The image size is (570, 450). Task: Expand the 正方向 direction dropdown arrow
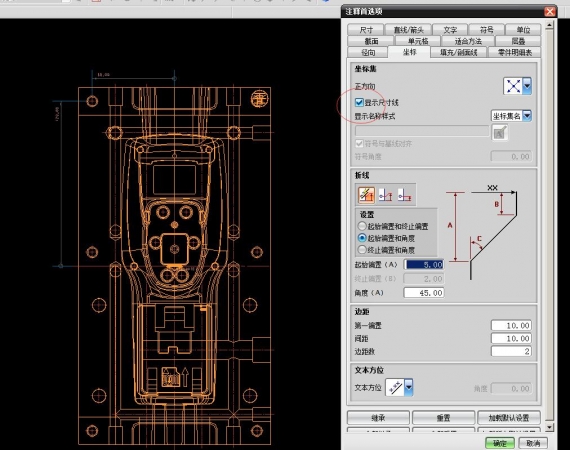527,86
